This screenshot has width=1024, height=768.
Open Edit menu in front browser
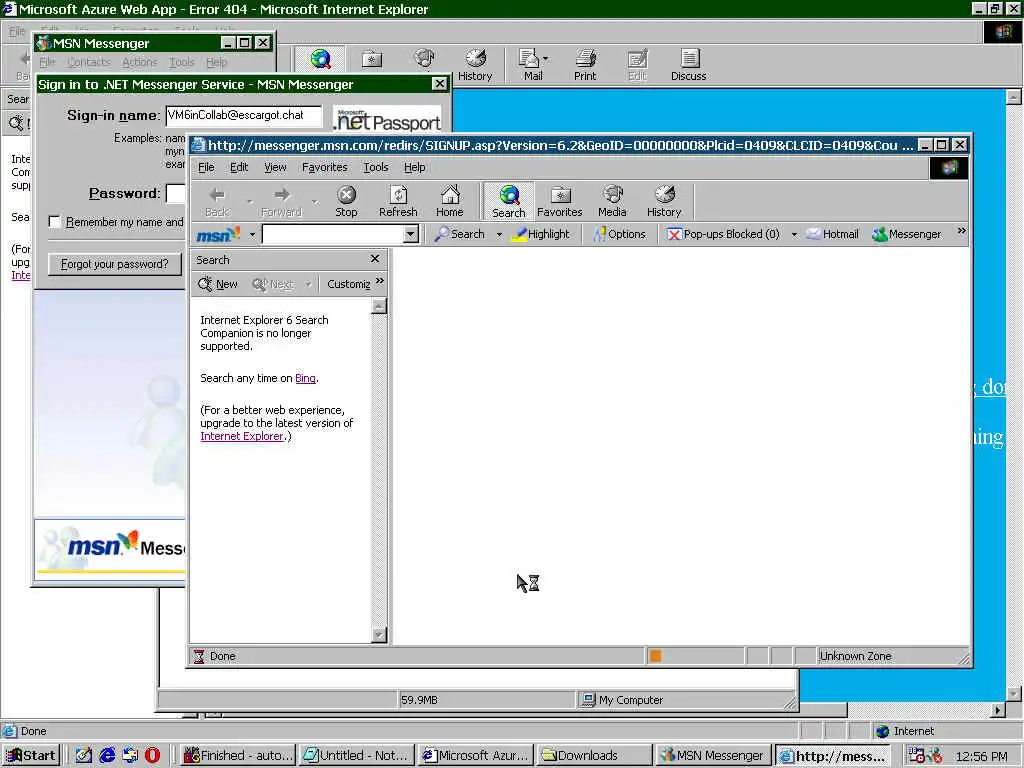coord(239,167)
